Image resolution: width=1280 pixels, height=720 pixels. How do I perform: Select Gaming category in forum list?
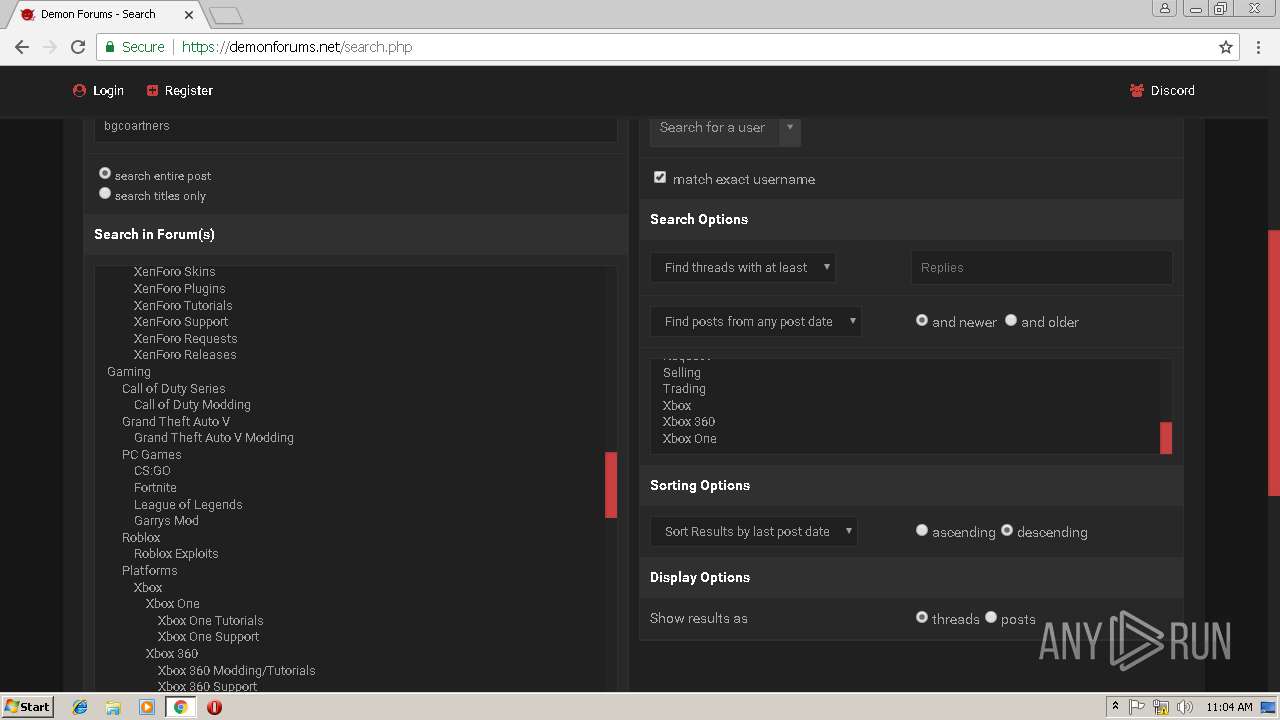click(x=129, y=371)
